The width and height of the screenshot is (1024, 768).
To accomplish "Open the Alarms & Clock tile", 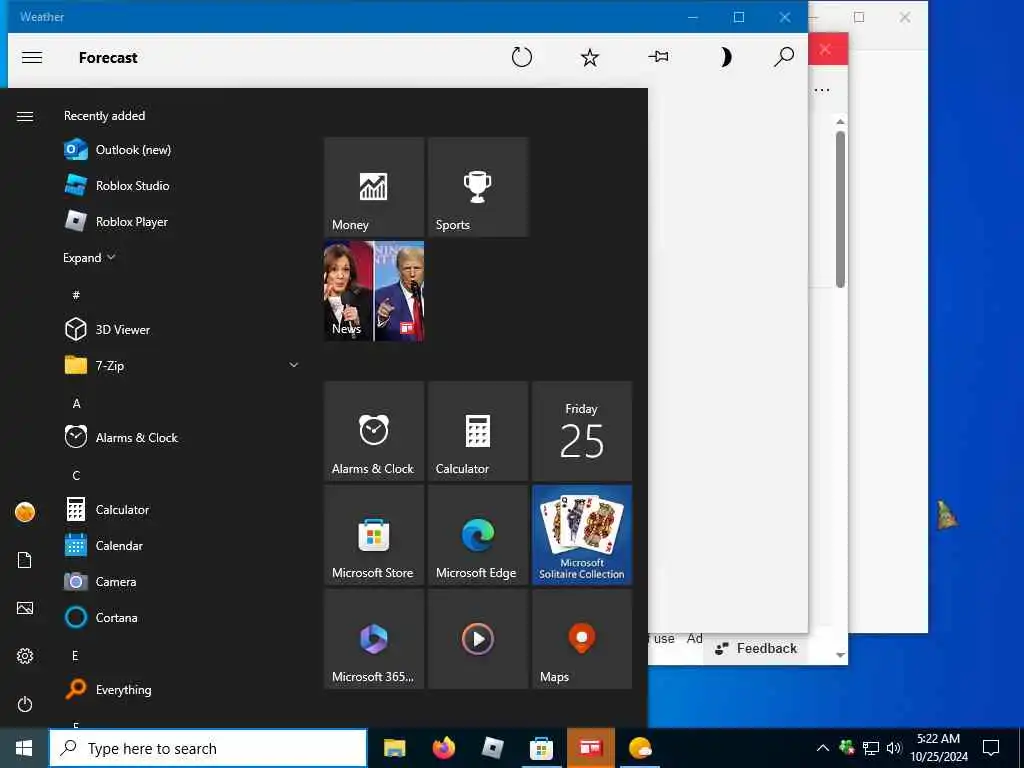I will (374, 431).
